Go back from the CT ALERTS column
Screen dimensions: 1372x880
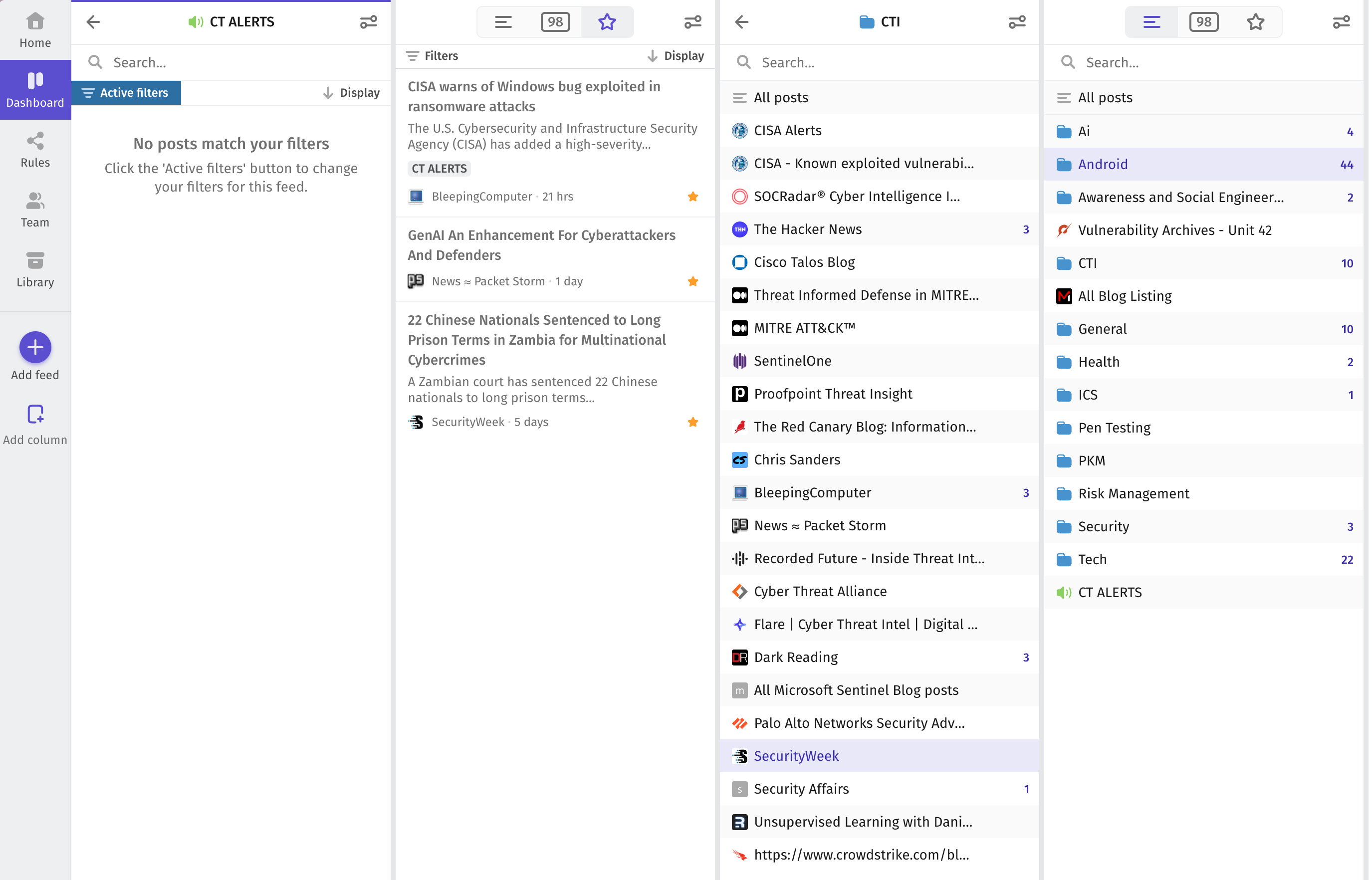(93, 22)
